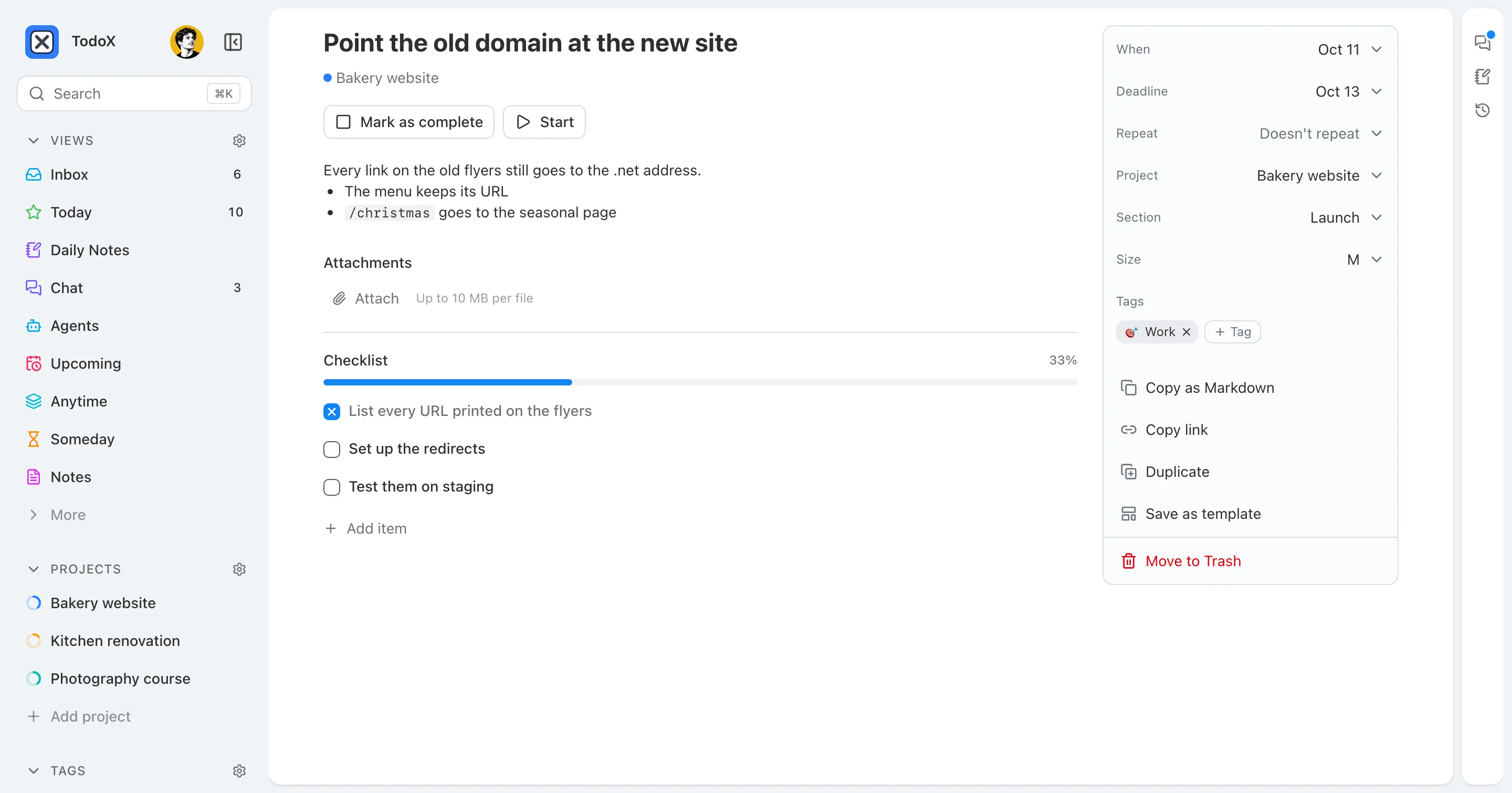Open the Size M dropdown

click(x=1364, y=259)
